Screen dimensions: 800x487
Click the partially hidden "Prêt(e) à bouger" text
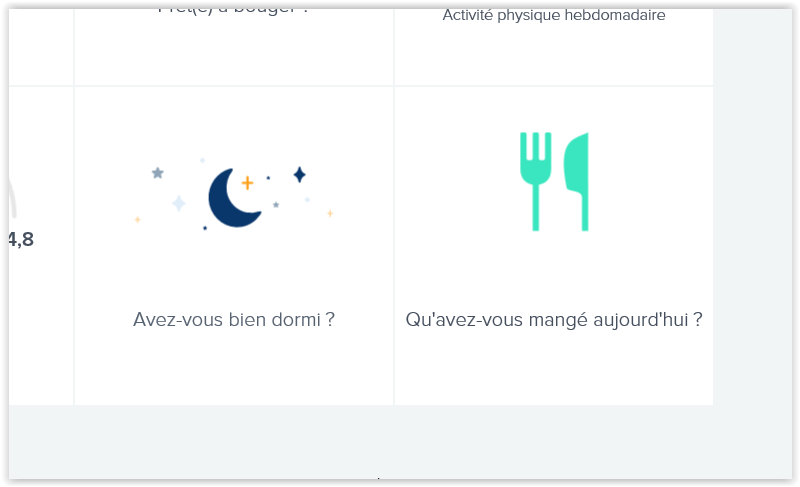tap(233, 11)
